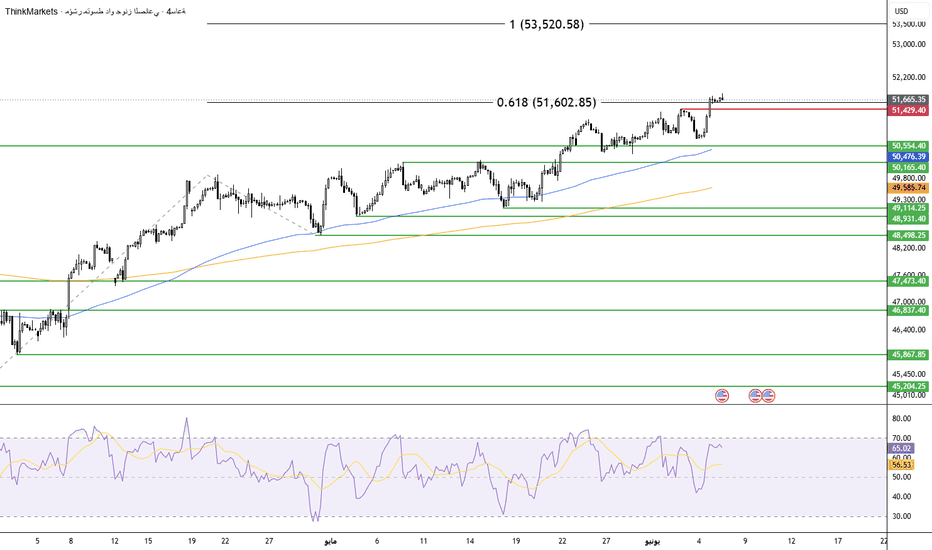Click the ThinkMarkets chart title text
The height and width of the screenshot is (550, 932).
(31, 11)
